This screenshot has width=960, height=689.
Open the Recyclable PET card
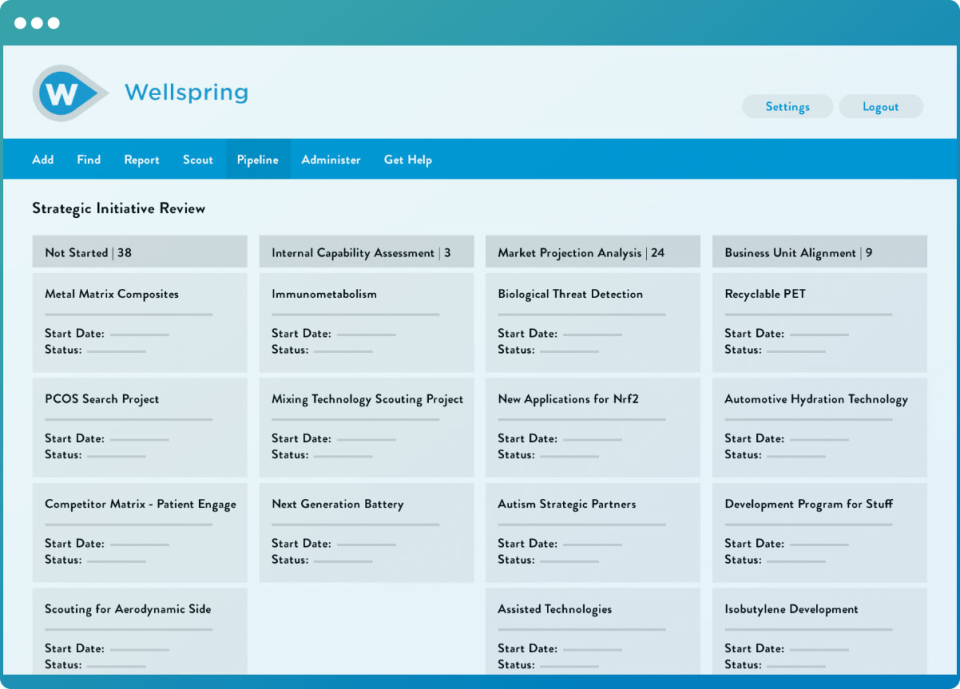pyautogui.click(x=818, y=321)
